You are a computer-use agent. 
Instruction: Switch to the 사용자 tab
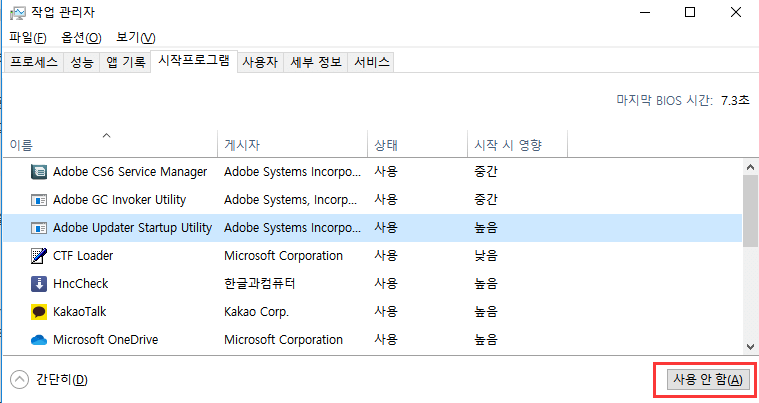260,62
